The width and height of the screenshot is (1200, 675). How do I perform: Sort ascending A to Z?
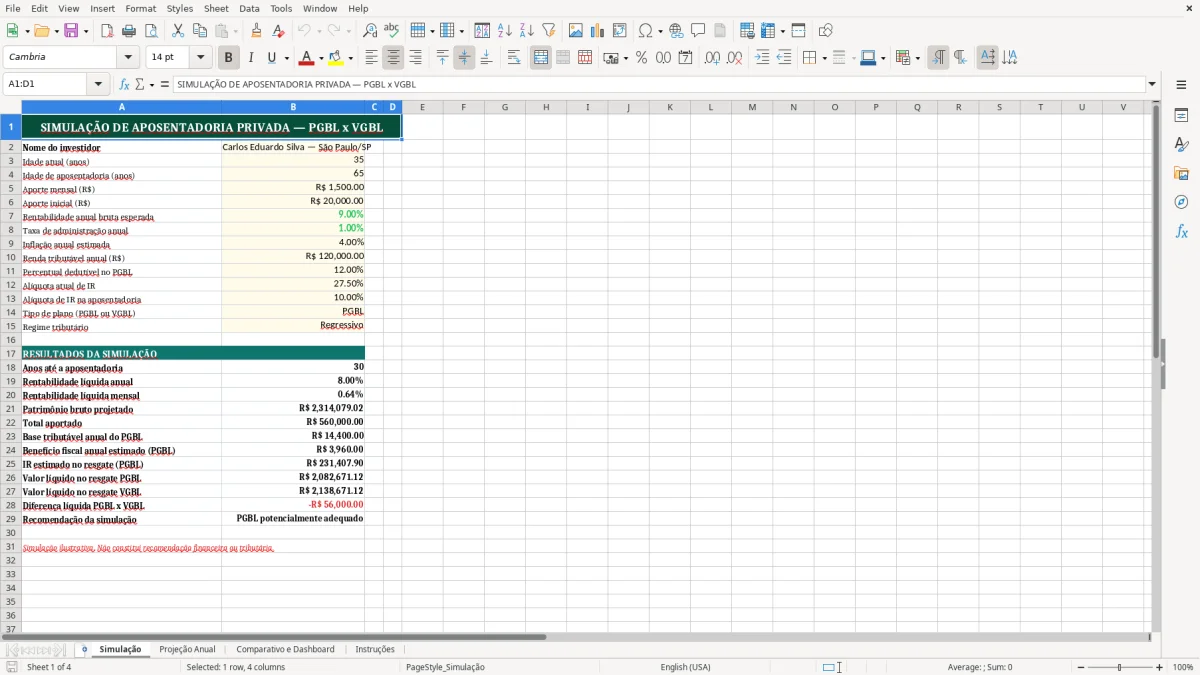point(505,31)
